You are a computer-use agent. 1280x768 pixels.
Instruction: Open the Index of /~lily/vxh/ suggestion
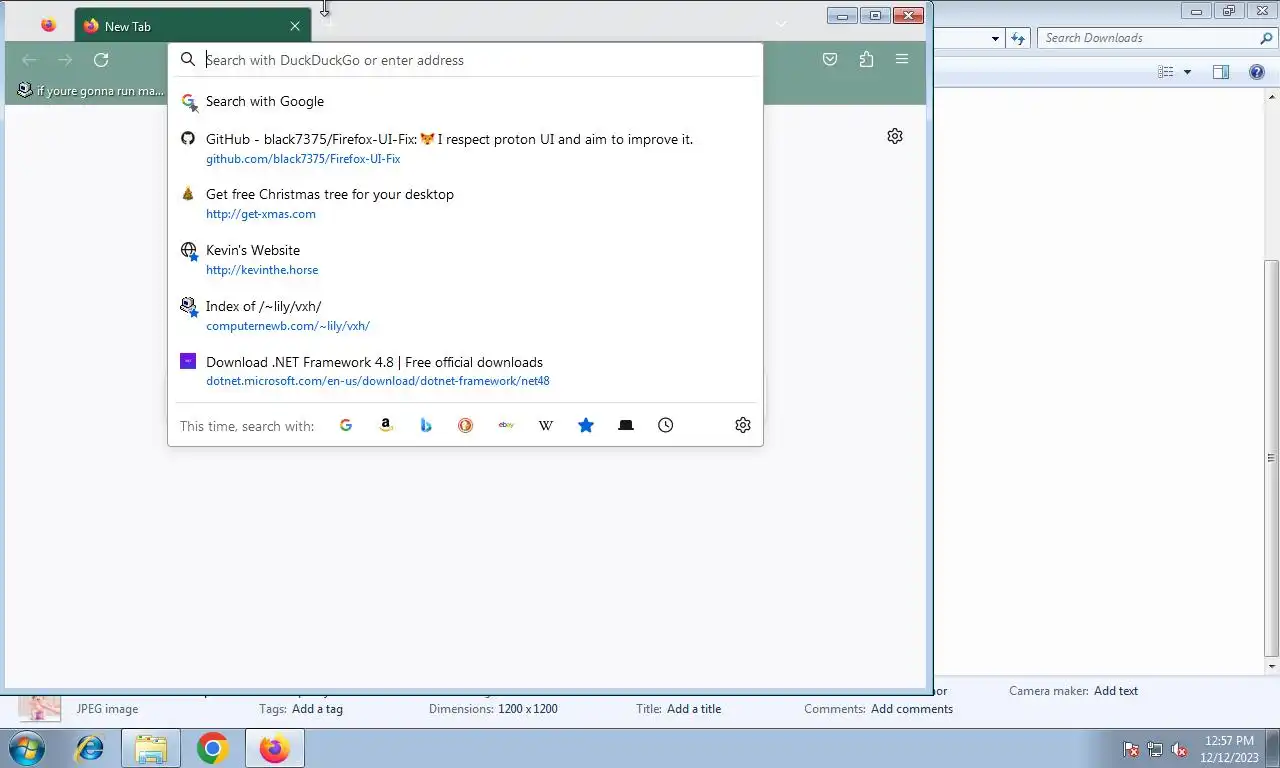[x=465, y=315]
